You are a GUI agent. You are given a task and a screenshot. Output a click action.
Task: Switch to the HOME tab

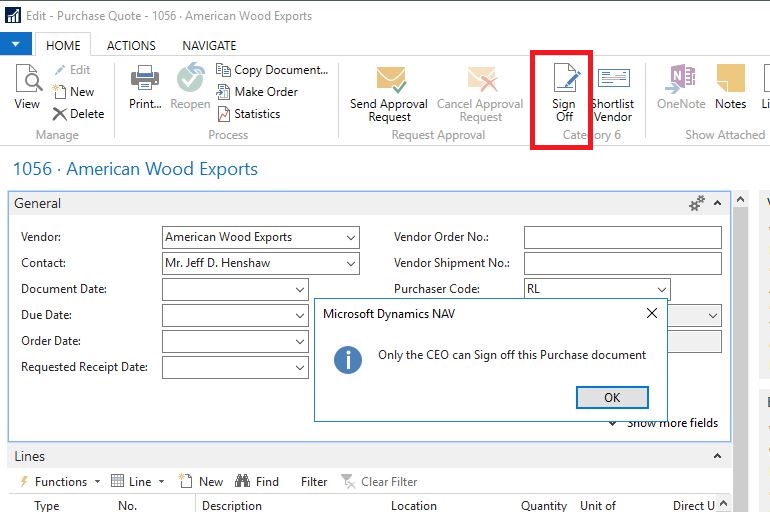(x=63, y=46)
